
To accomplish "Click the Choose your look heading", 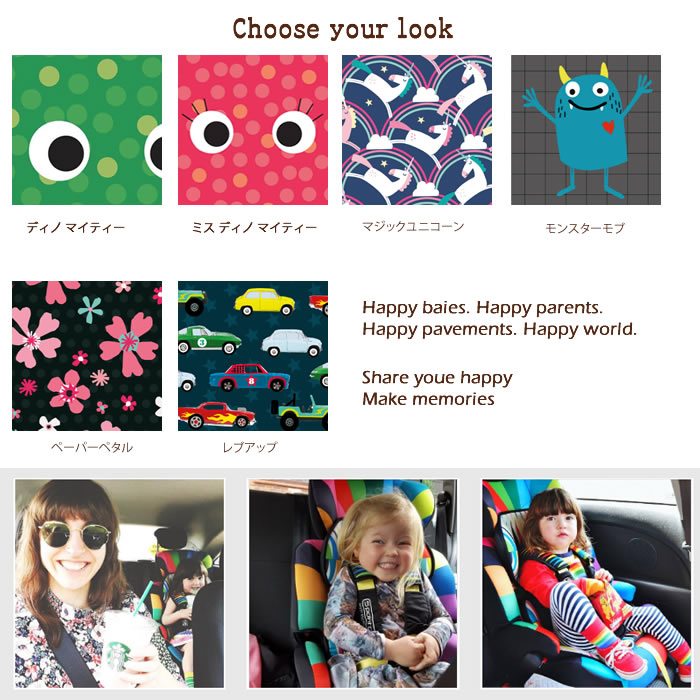I will click(343, 29).
